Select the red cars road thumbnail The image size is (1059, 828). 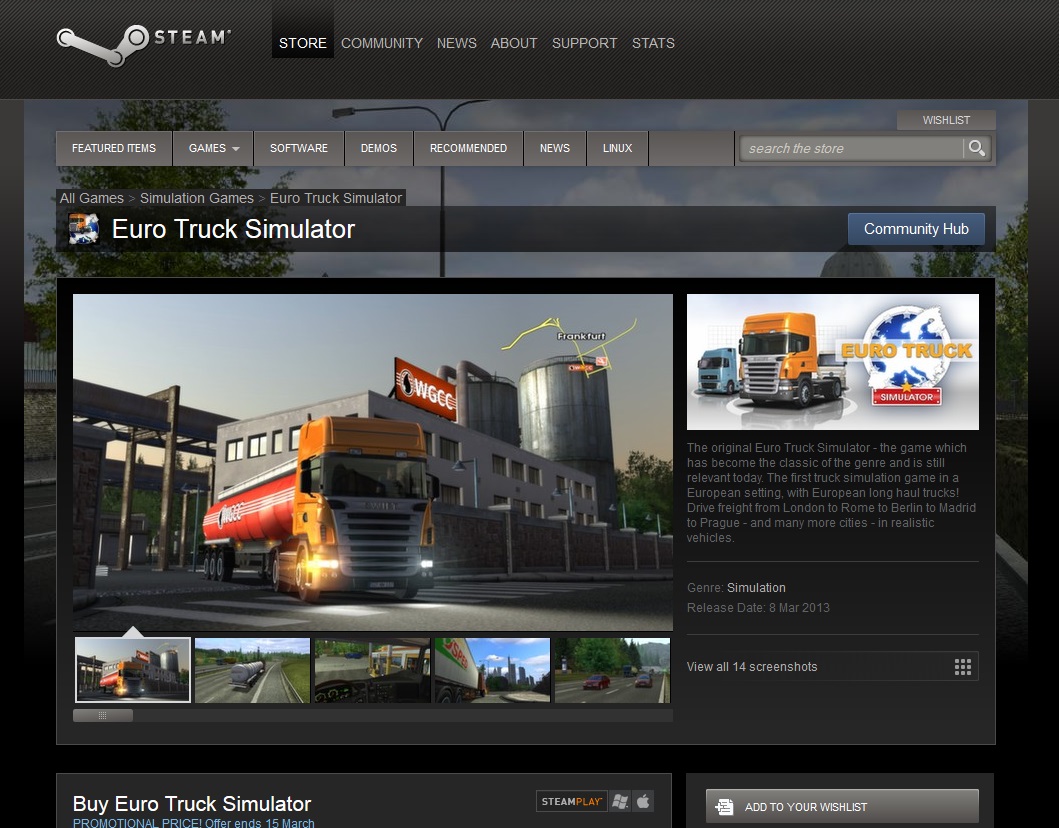coord(613,671)
